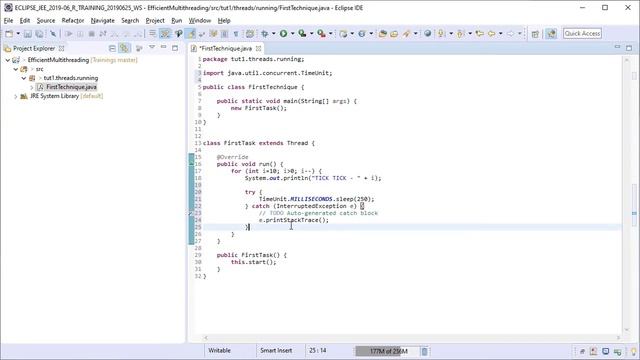Maximize the editor area
The width and height of the screenshot is (640, 360).
(x=629, y=48)
